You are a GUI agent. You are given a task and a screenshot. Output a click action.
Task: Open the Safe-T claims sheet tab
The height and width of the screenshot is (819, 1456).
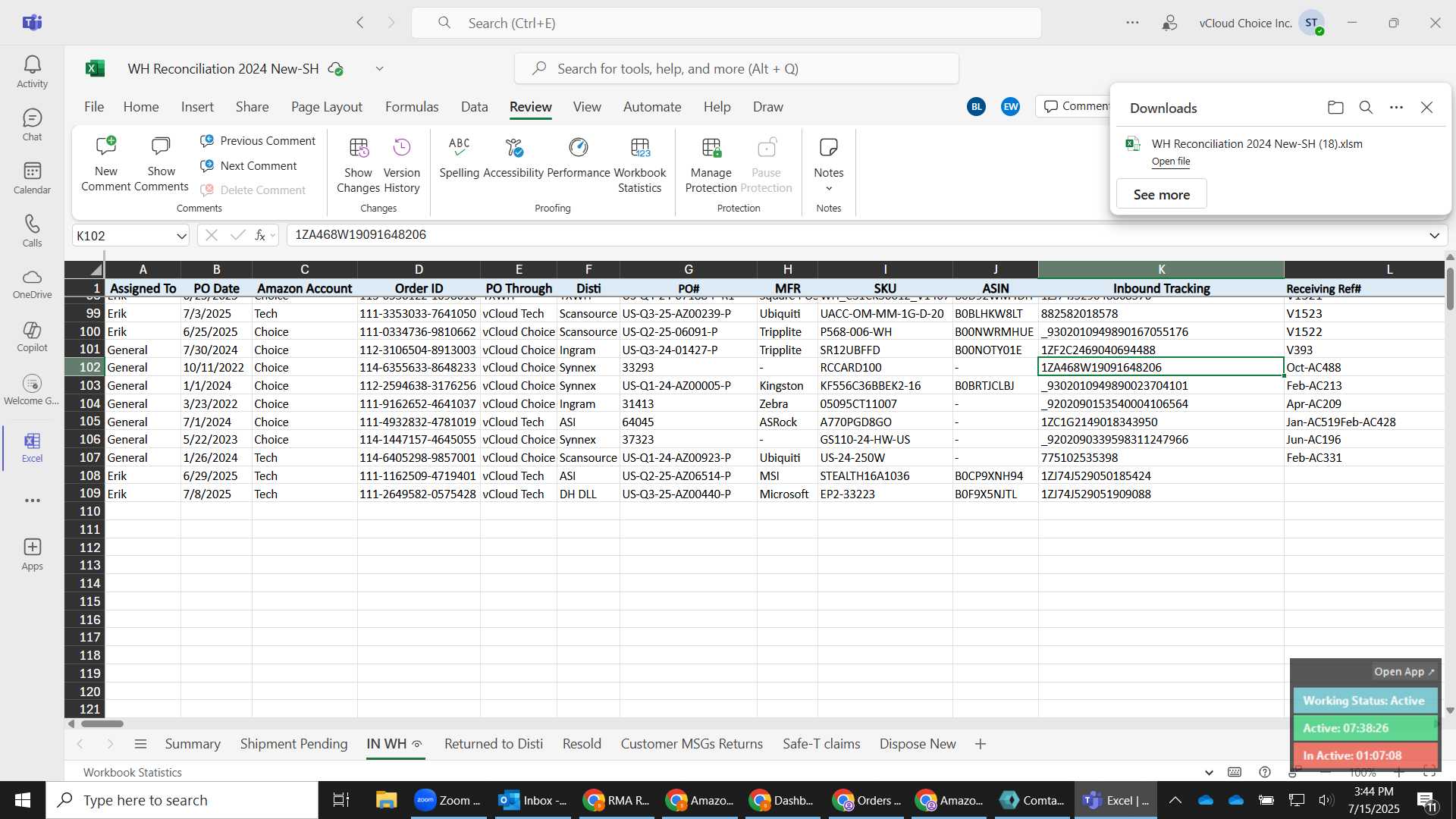click(821, 744)
